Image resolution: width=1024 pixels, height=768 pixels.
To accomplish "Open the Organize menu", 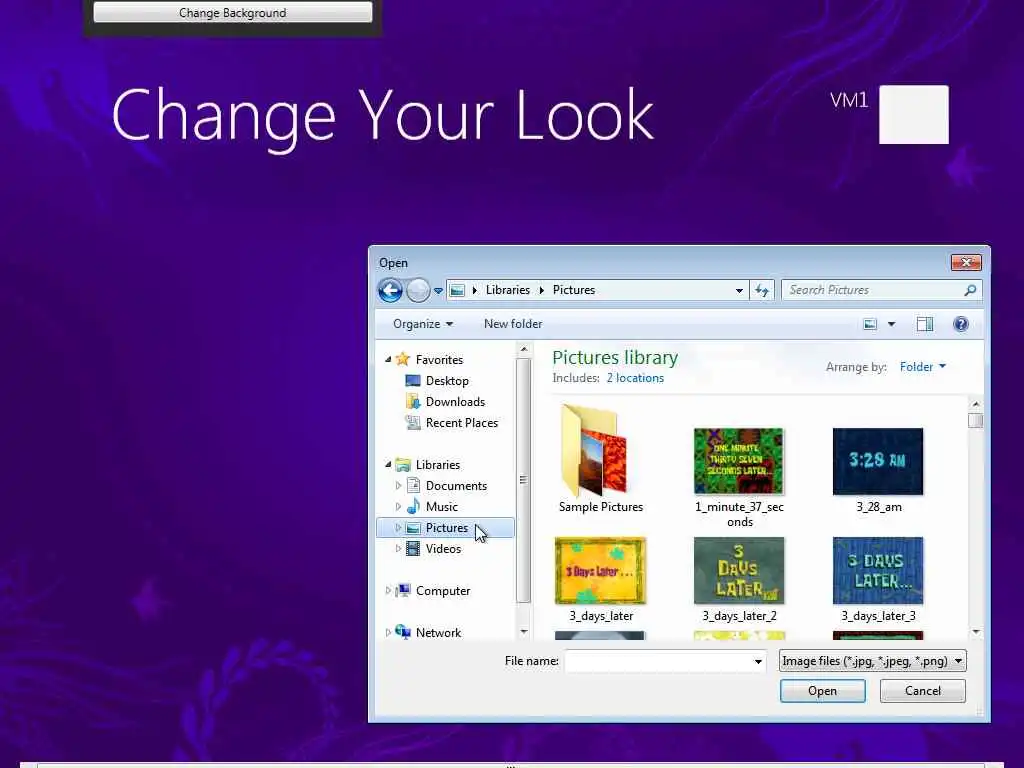I will [423, 324].
